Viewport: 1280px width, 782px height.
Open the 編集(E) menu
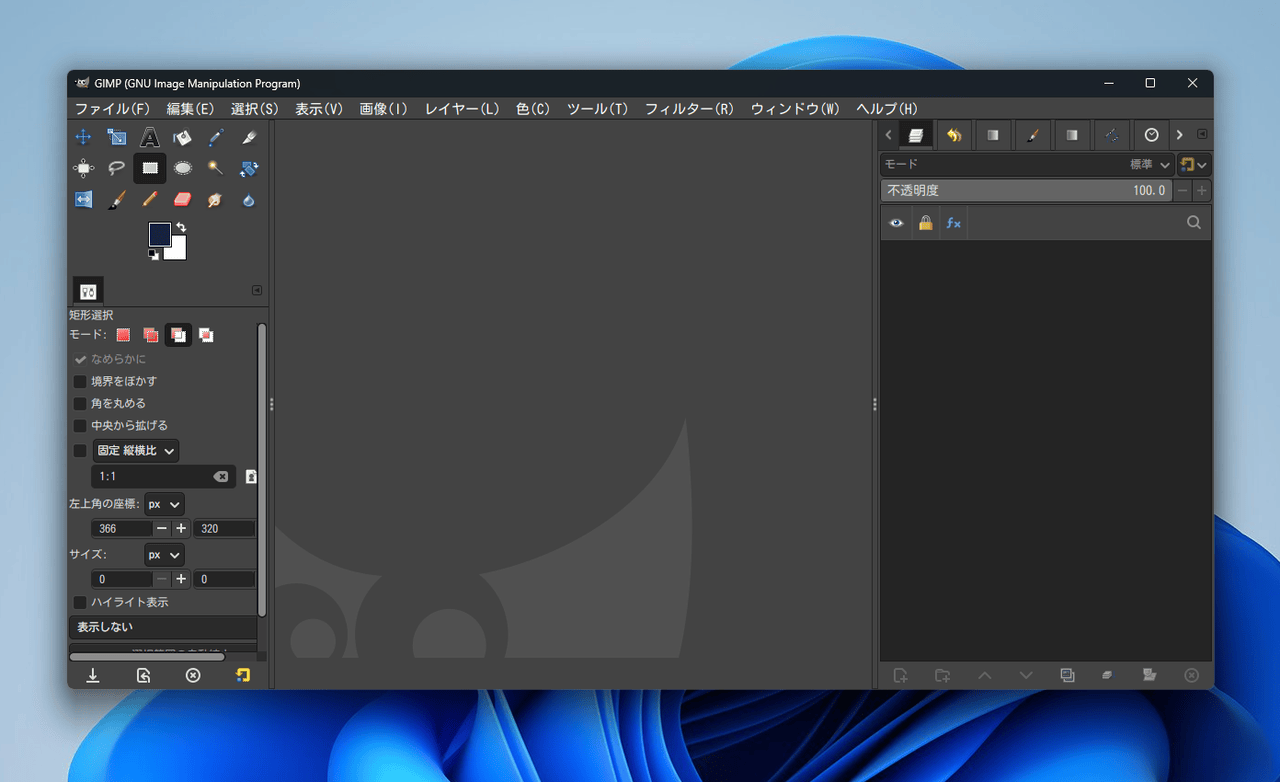pyautogui.click(x=190, y=109)
